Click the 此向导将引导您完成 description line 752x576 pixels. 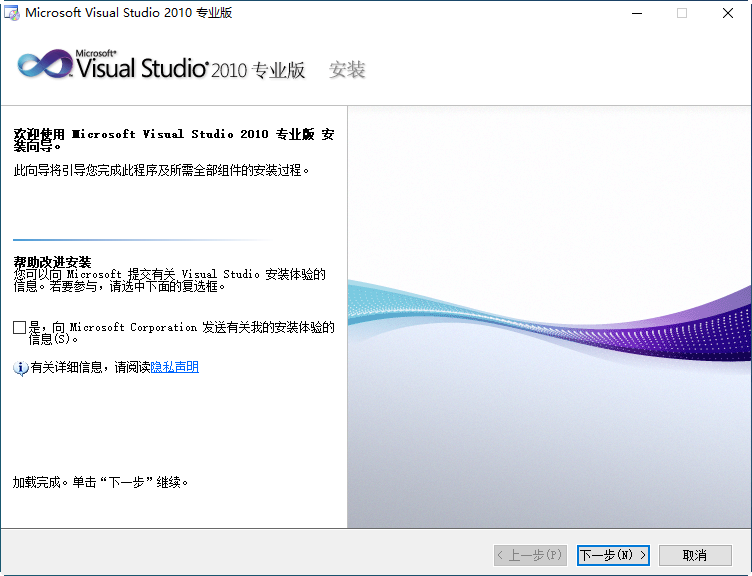[x=162, y=170]
